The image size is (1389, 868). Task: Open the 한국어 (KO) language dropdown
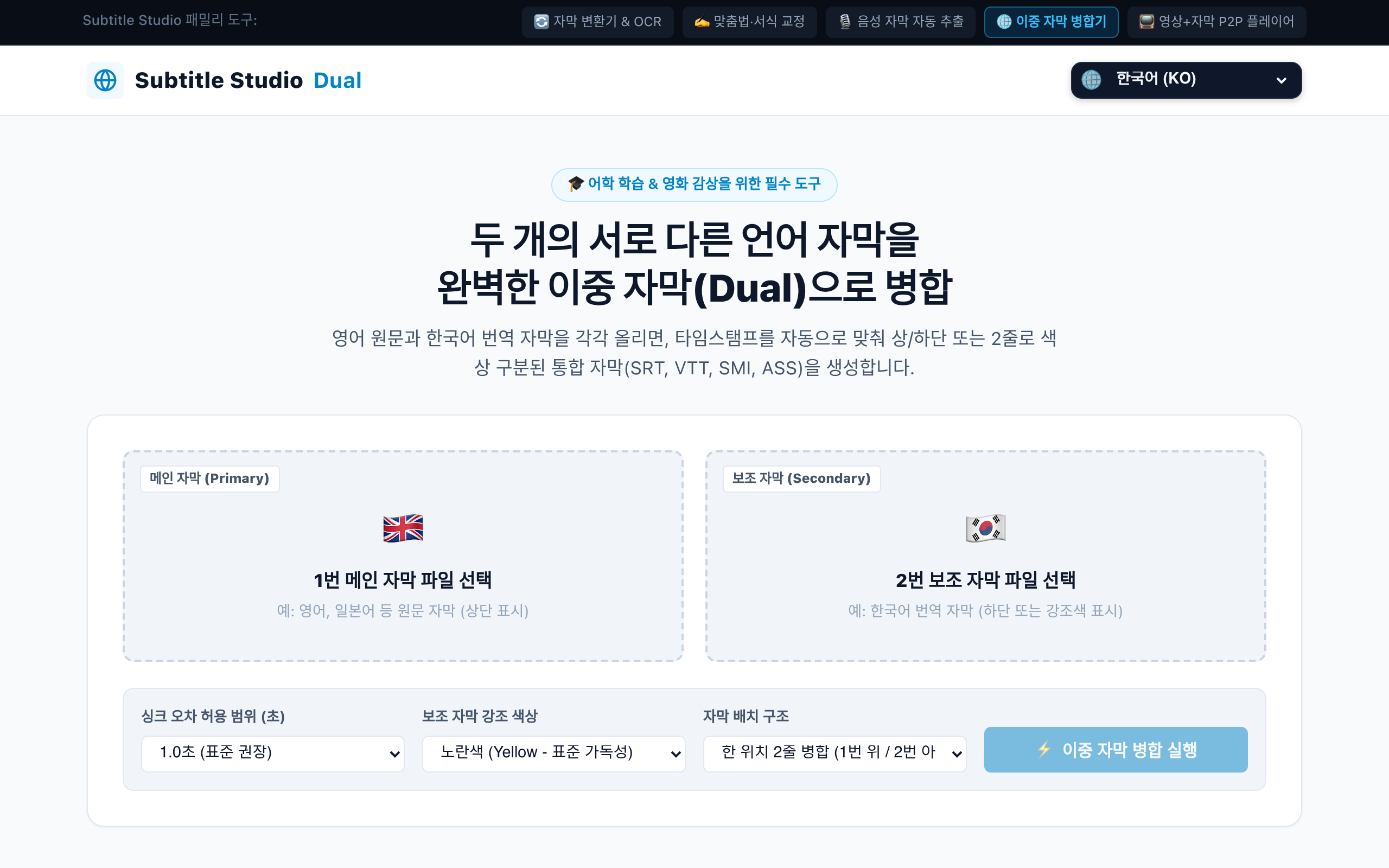coord(1186,80)
